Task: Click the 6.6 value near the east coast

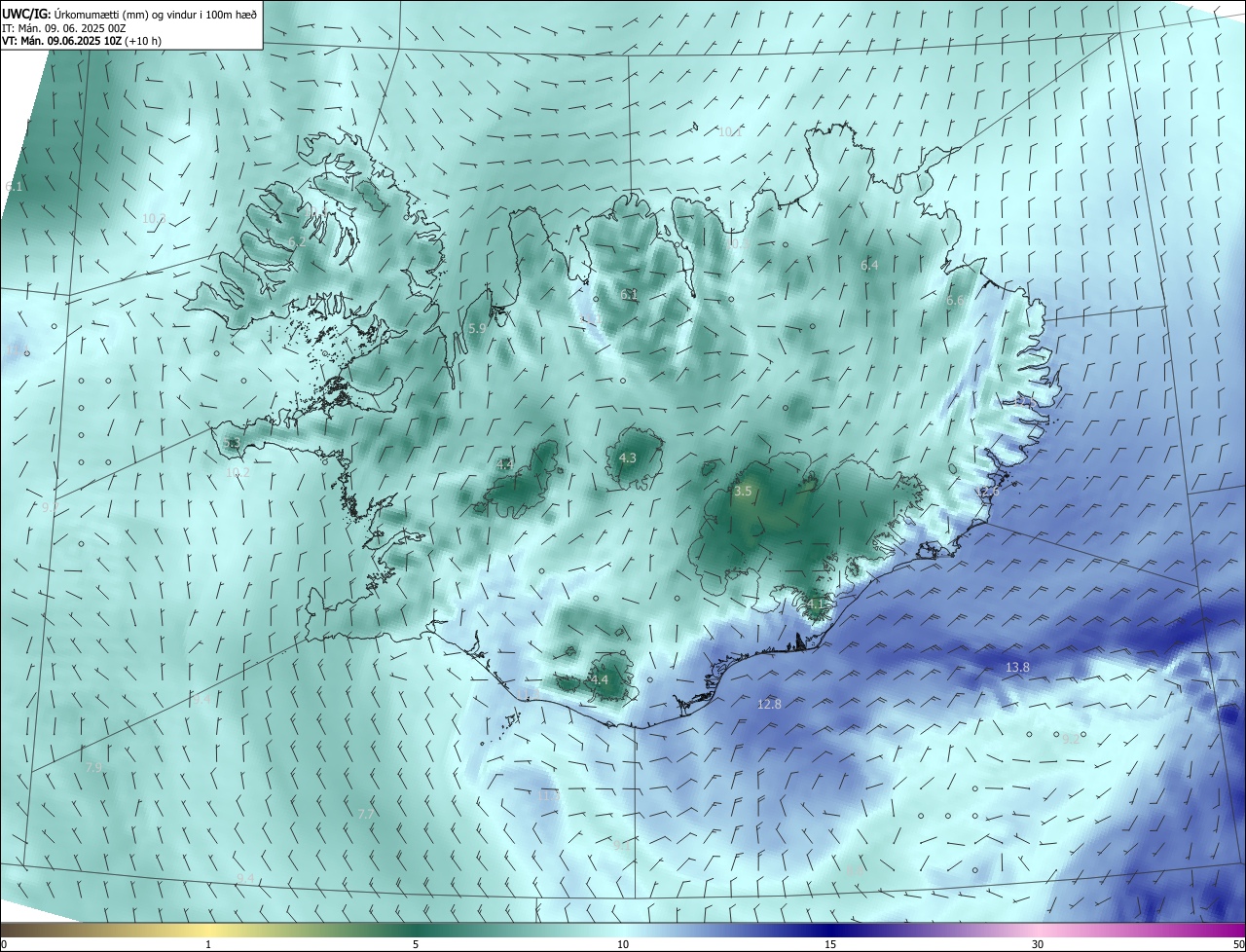Action: click(955, 301)
